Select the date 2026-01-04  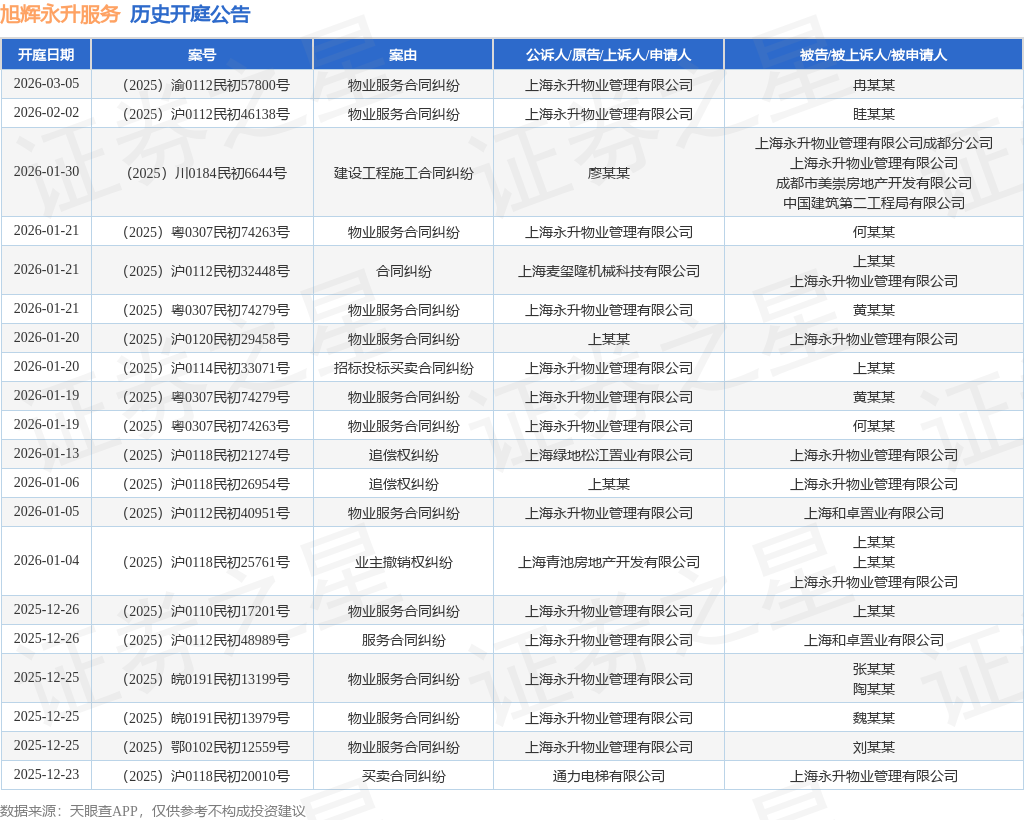pos(46,560)
